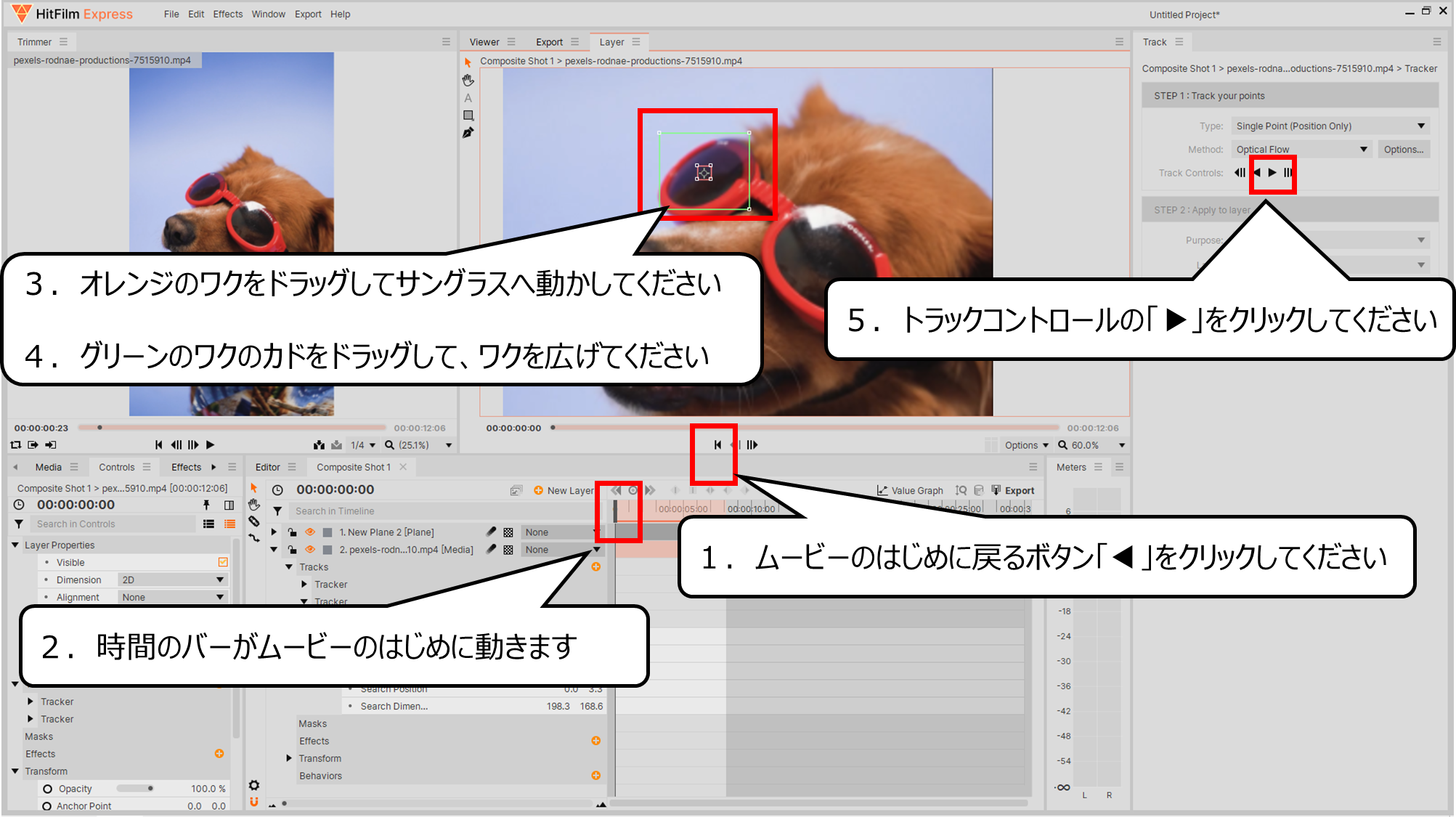This screenshot has width=1456, height=817.
Task: Click Controls panel split view icon
Action: (x=229, y=505)
